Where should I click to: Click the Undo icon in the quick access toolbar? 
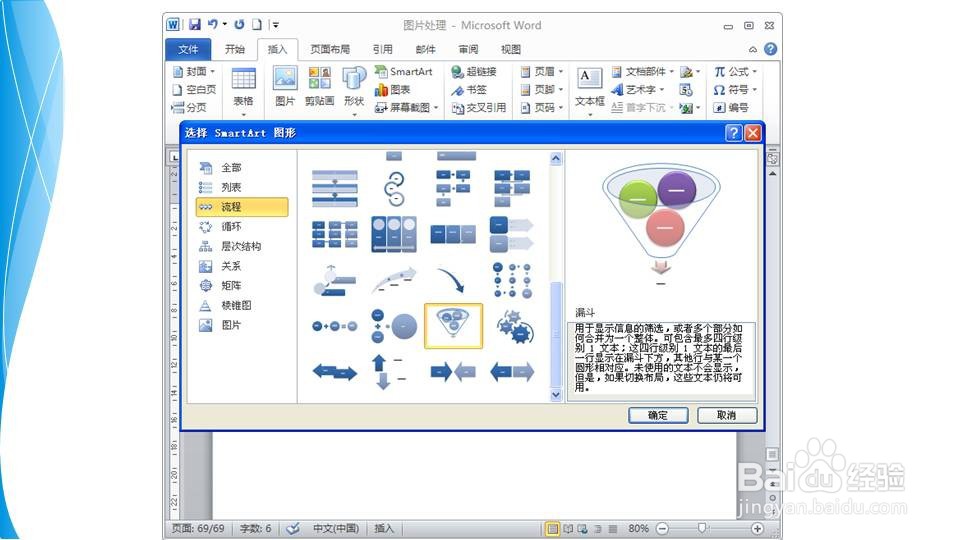pos(212,24)
